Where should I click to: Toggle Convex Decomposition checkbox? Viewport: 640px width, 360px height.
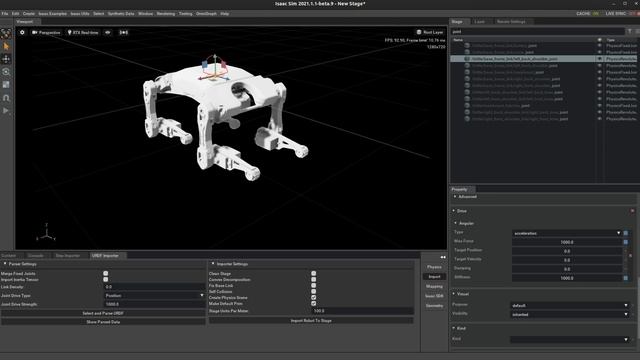point(313,280)
